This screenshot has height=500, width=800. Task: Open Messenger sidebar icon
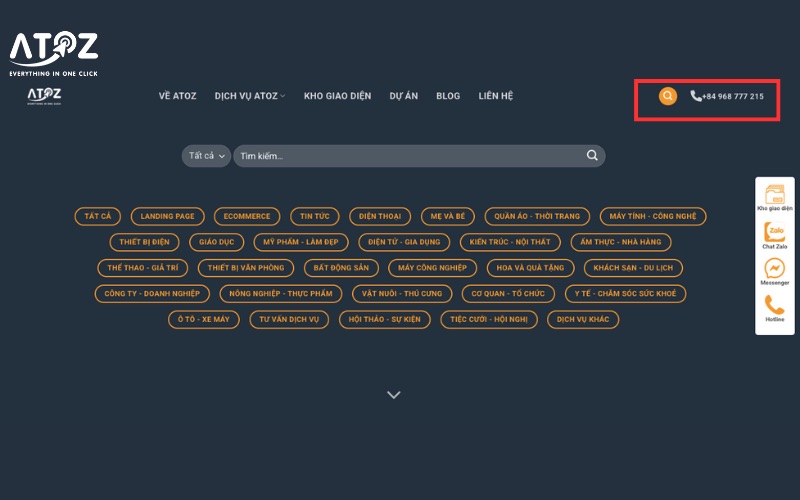pos(774,271)
